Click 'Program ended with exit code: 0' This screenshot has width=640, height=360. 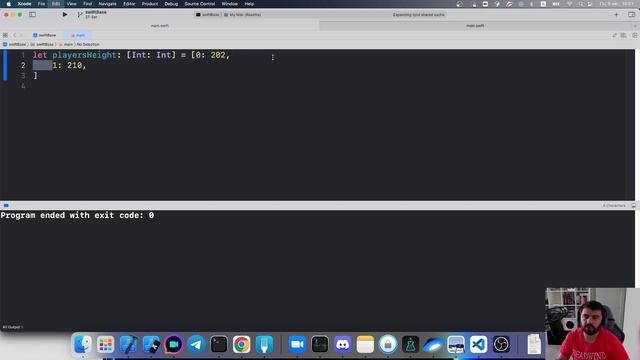(x=77, y=215)
